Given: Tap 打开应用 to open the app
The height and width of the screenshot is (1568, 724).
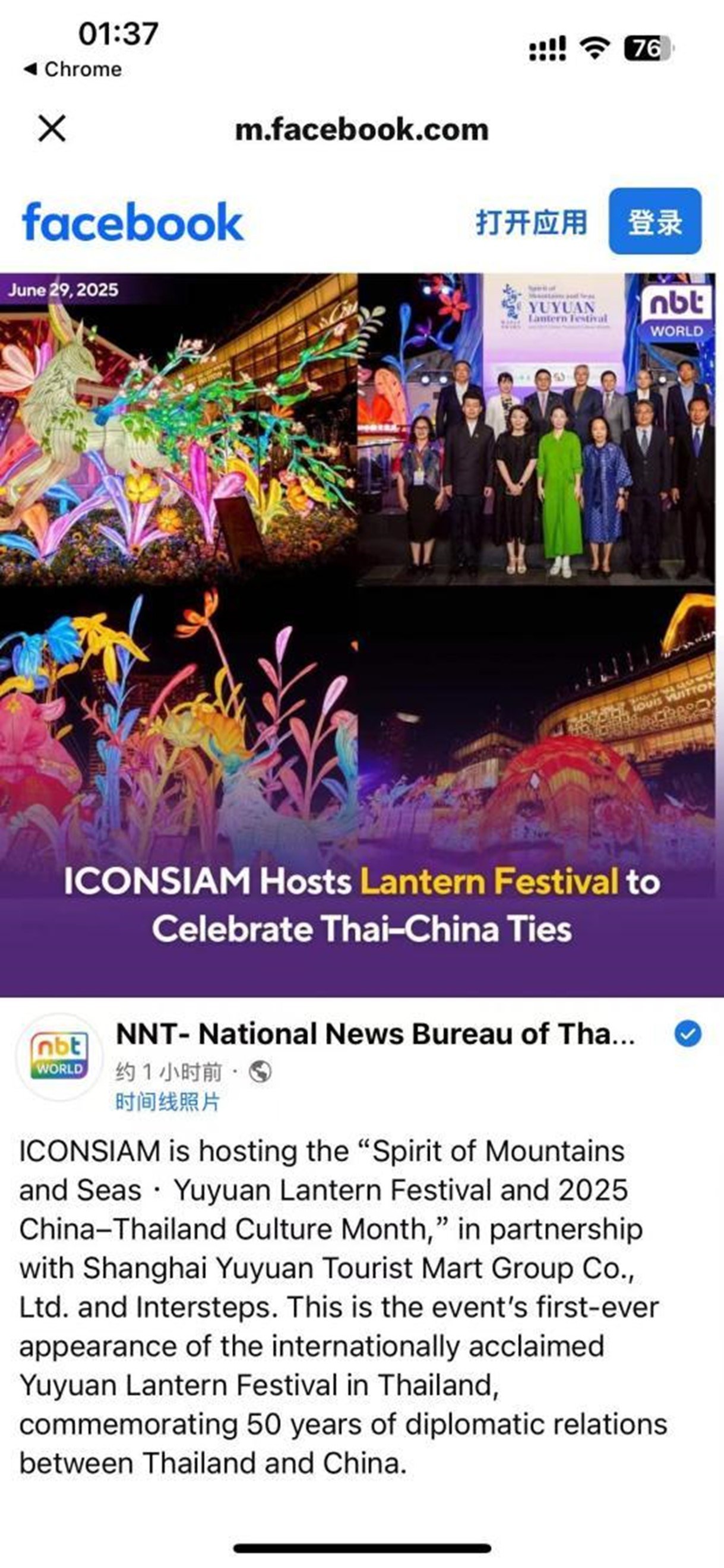Looking at the screenshot, I should click(x=531, y=222).
